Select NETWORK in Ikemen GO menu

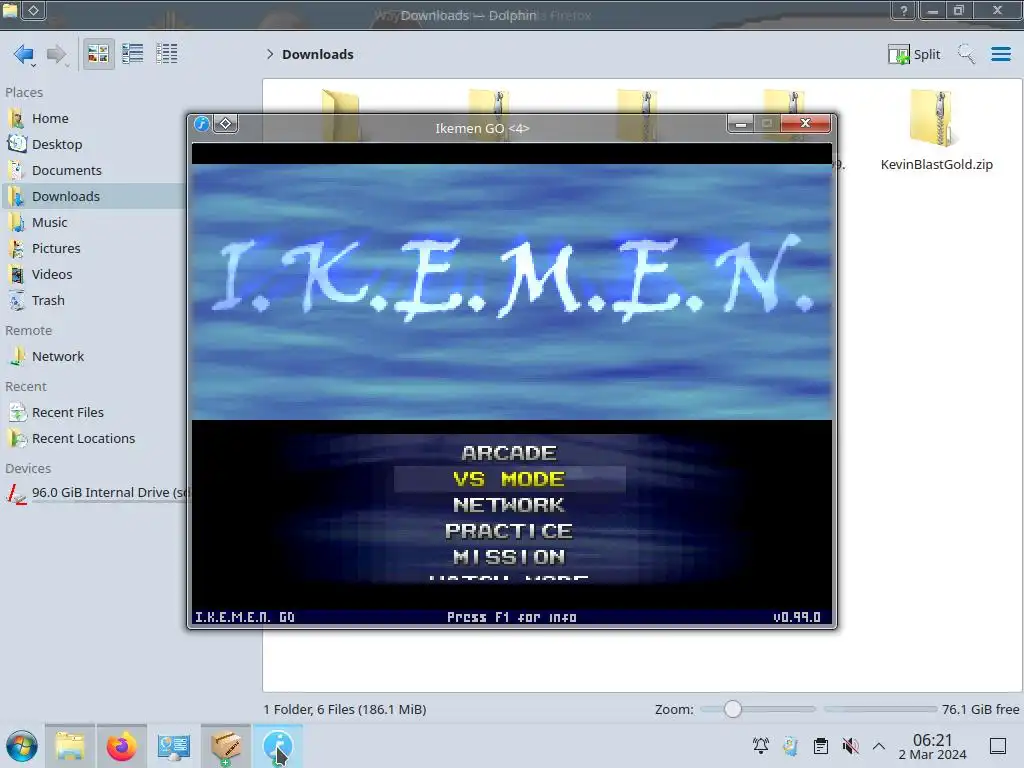[x=509, y=505]
